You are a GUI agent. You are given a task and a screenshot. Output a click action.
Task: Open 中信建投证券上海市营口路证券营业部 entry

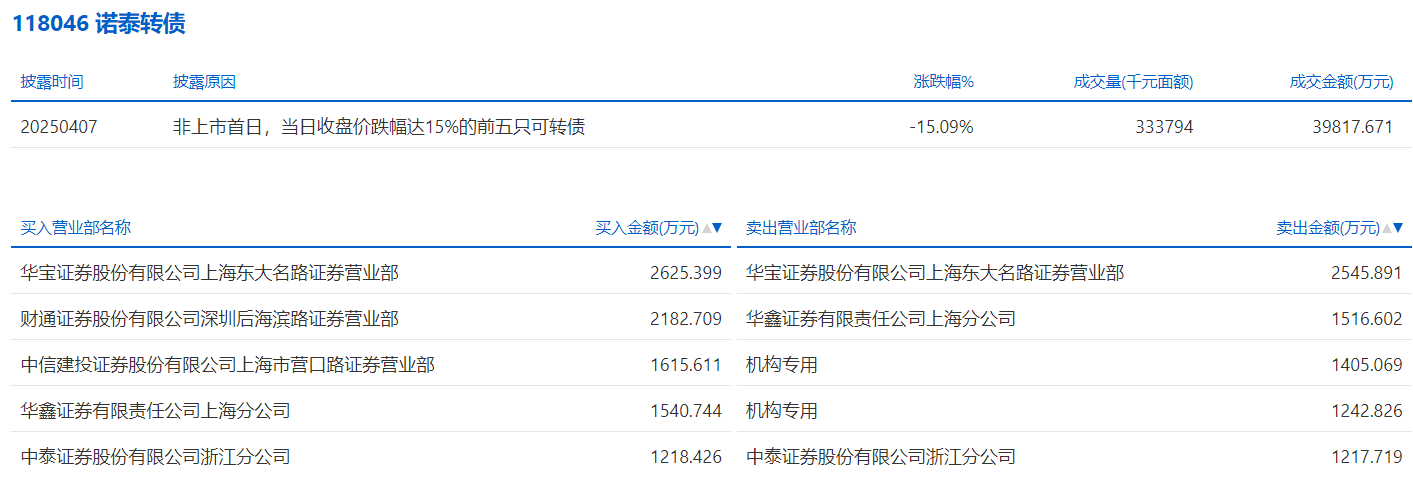(228, 365)
